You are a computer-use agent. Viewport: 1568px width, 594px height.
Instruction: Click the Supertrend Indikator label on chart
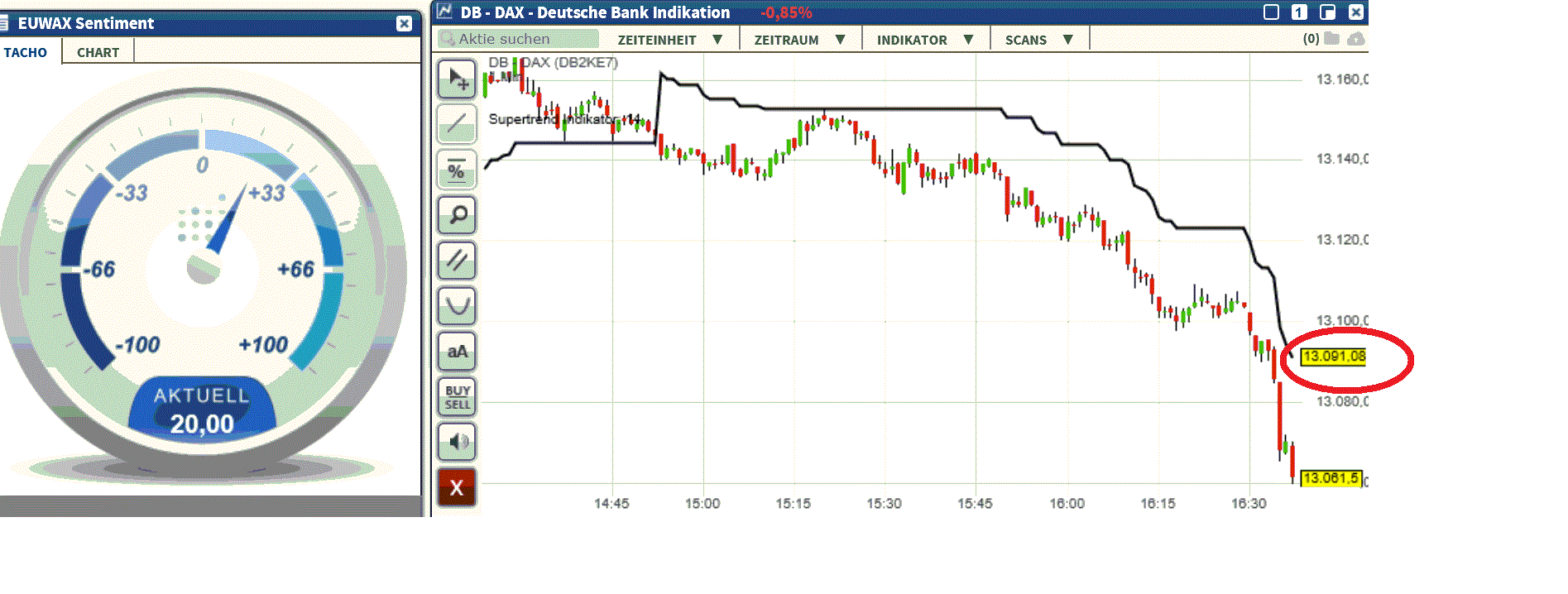[563, 119]
